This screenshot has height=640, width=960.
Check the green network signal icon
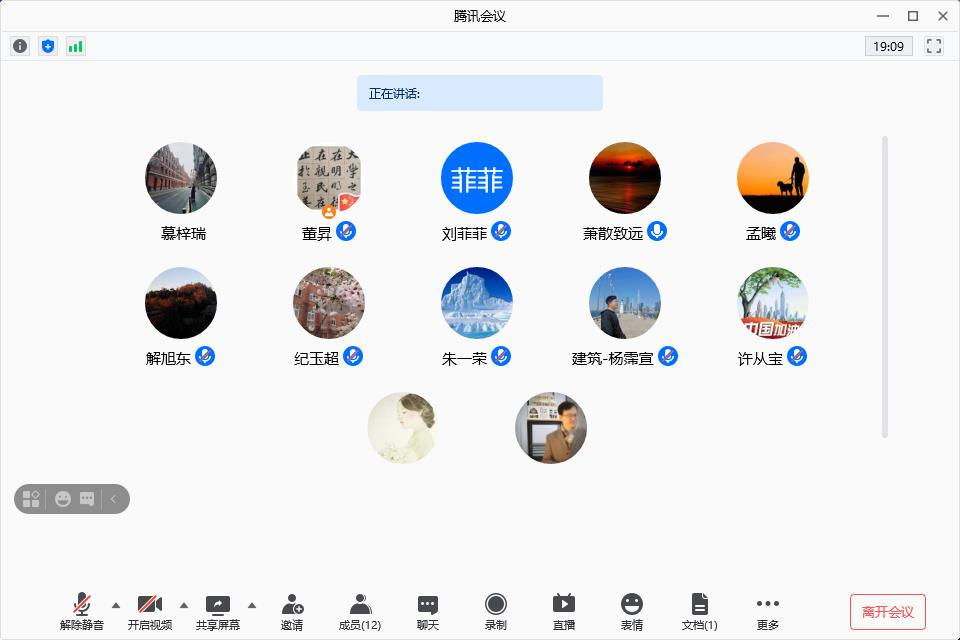pyautogui.click(x=76, y=46)
